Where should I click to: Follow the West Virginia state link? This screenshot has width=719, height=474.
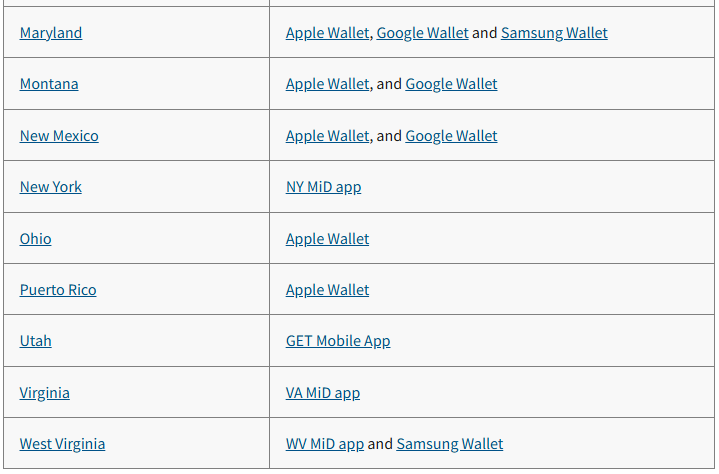coord(62,444)
